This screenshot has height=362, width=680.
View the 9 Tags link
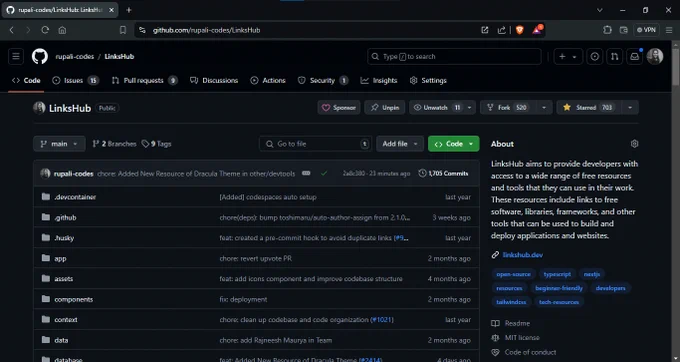tap(157, 144)
